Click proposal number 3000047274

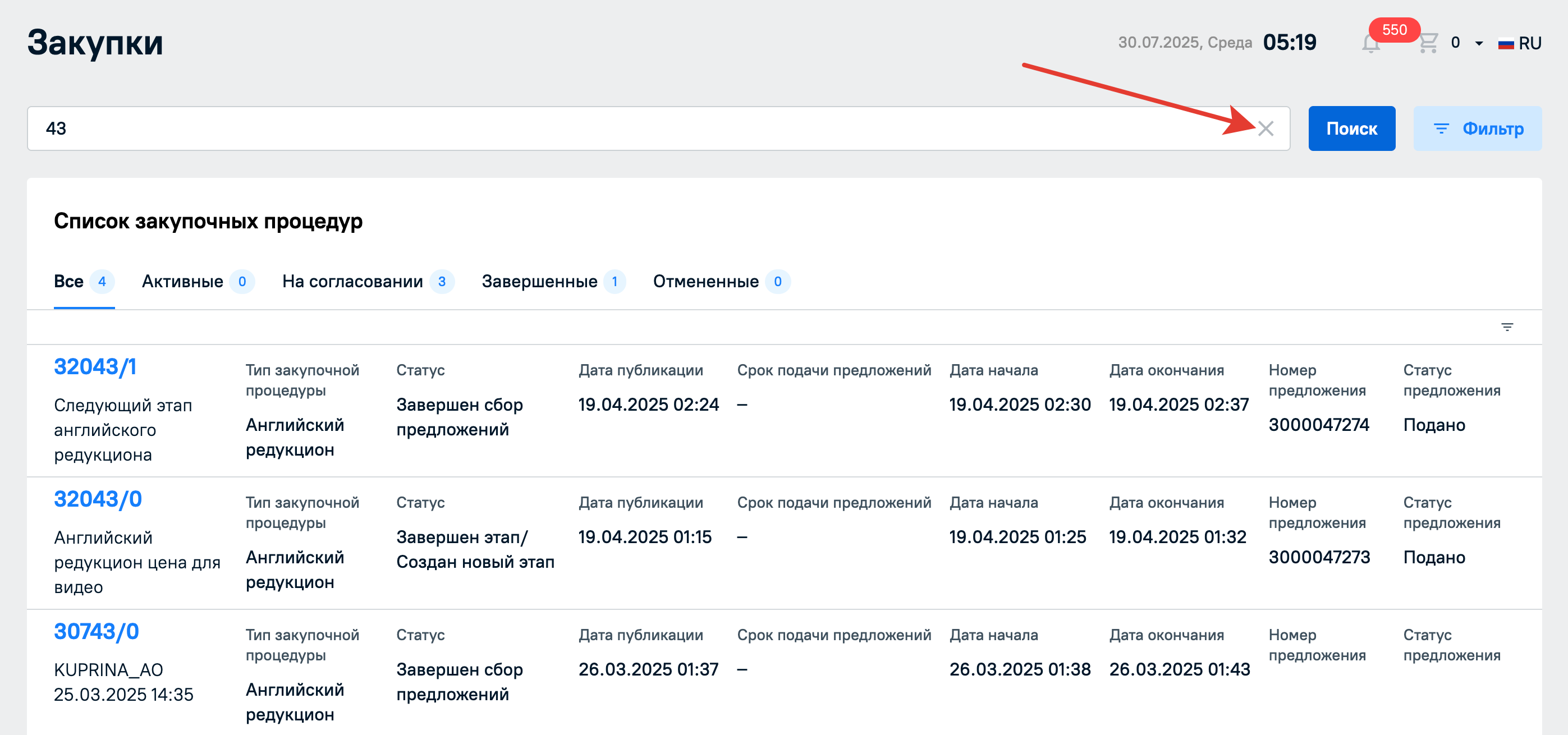(x=1318, y=425)
